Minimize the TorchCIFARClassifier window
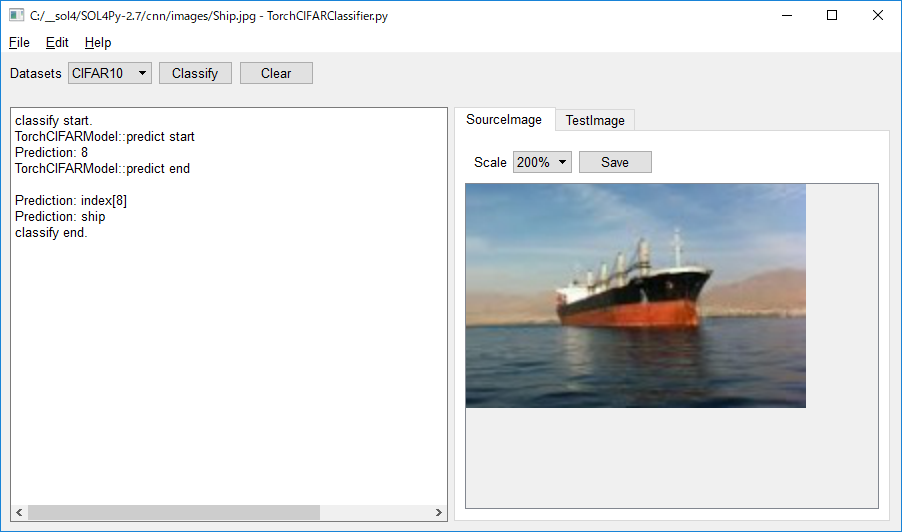Viewport: 902px width, 532px height. tap(787, 16)
